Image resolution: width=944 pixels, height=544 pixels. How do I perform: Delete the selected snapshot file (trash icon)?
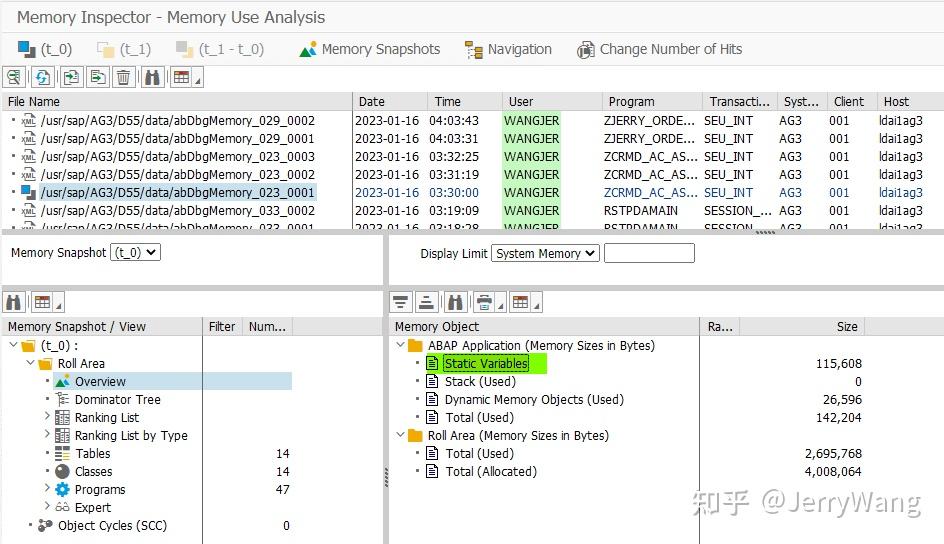123,77
